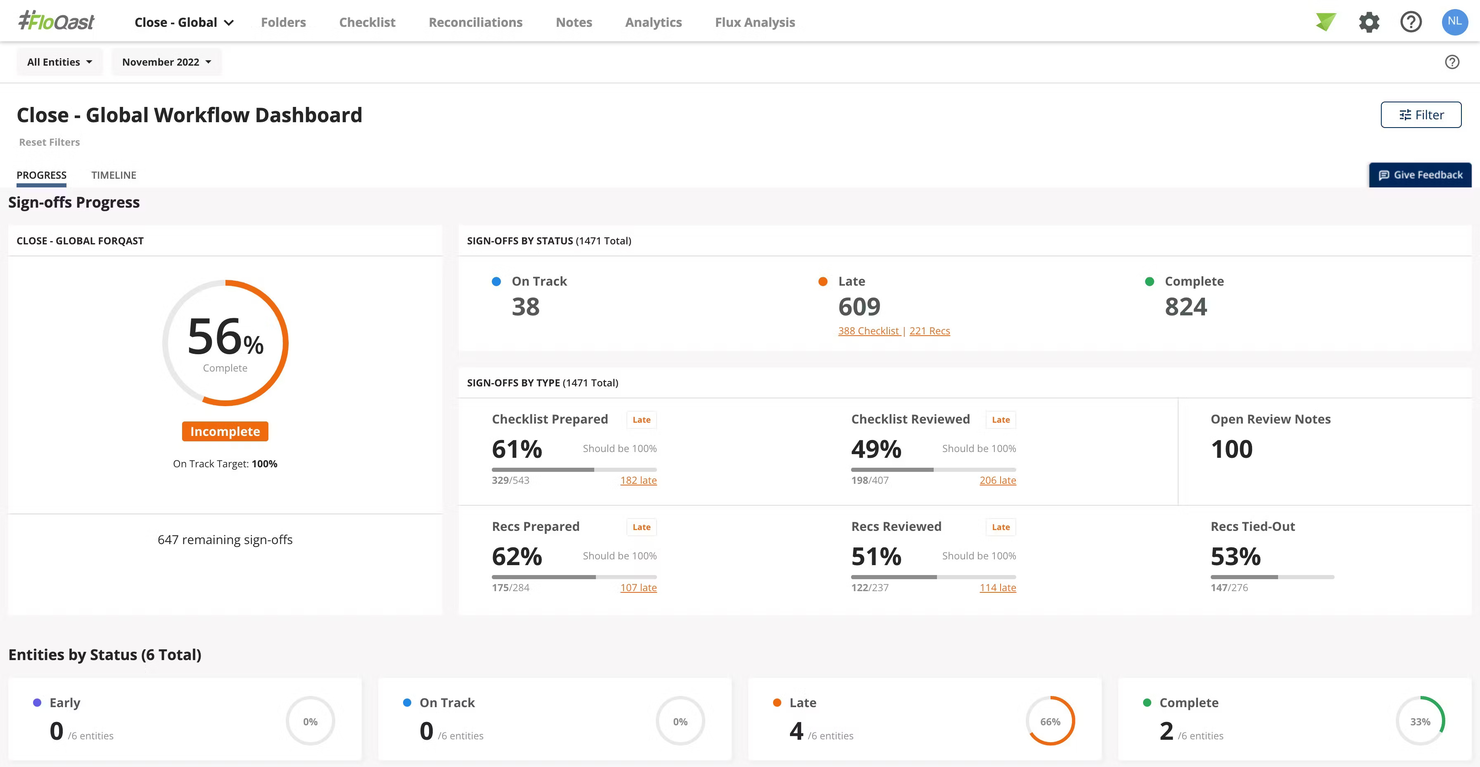Open the Flux Analysis page

pyautogui.click(x=754, y=21)
